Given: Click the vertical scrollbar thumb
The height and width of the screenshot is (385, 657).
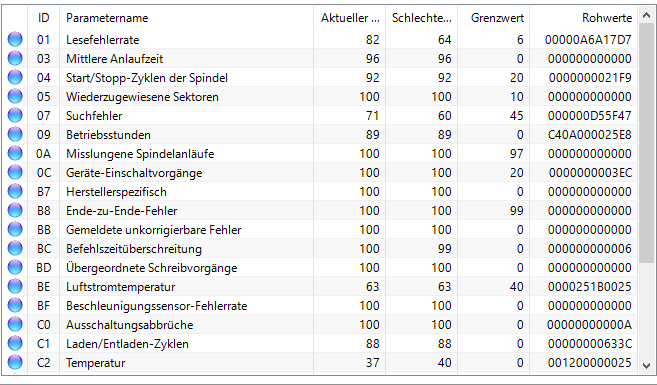Looking at the screenshot, I should (x=647, y=143).
